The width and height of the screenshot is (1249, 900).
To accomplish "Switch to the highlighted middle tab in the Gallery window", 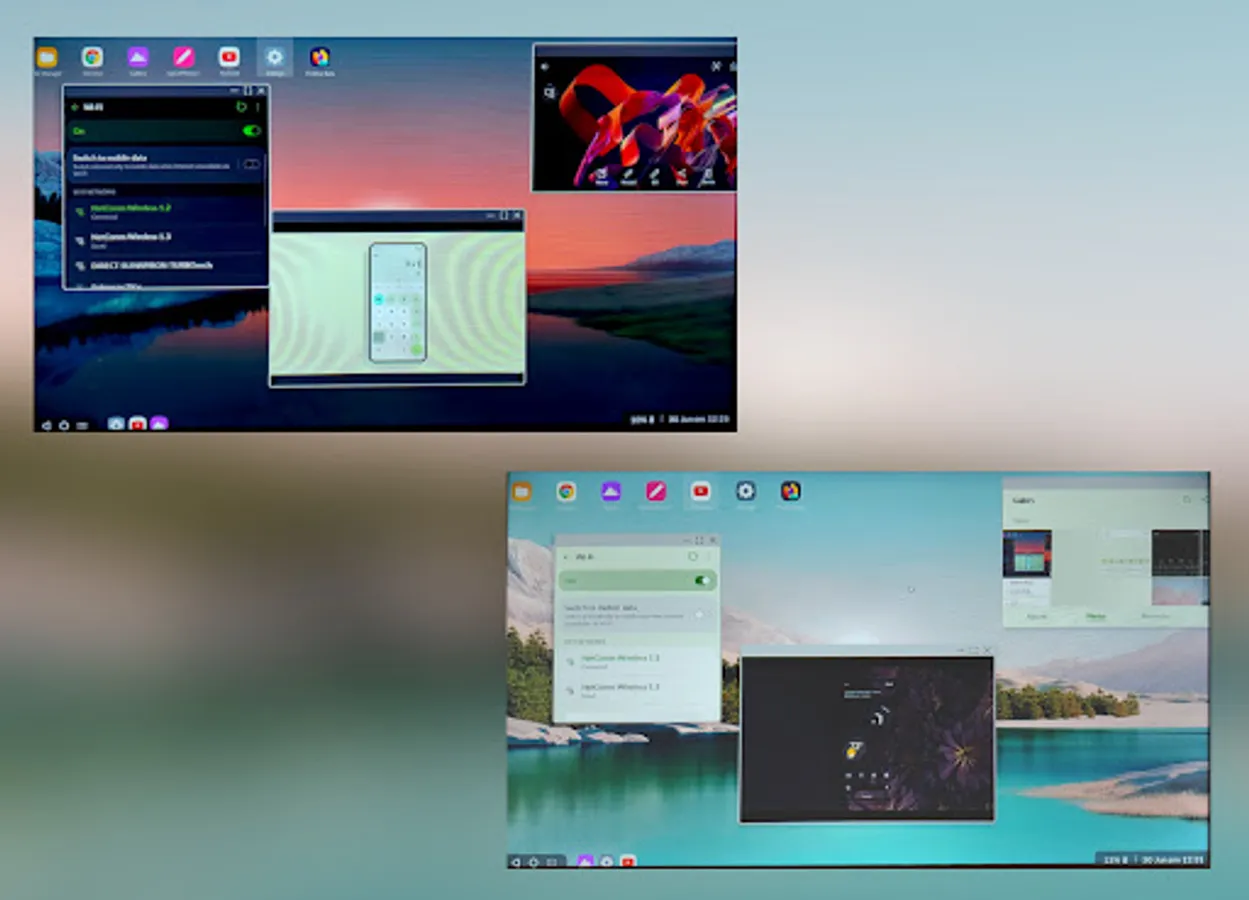I will coord(1097,616).
